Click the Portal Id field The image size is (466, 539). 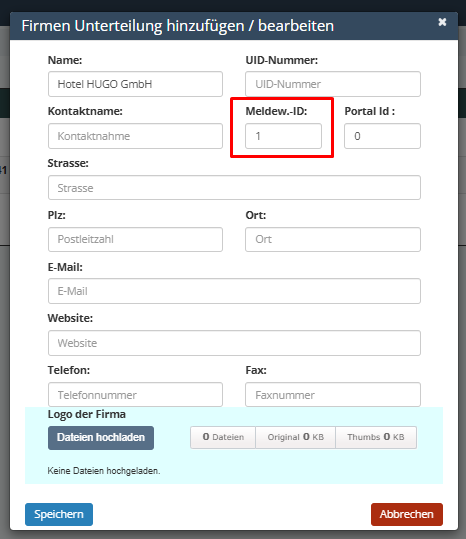pyautogui.click(x=382, y=136)
